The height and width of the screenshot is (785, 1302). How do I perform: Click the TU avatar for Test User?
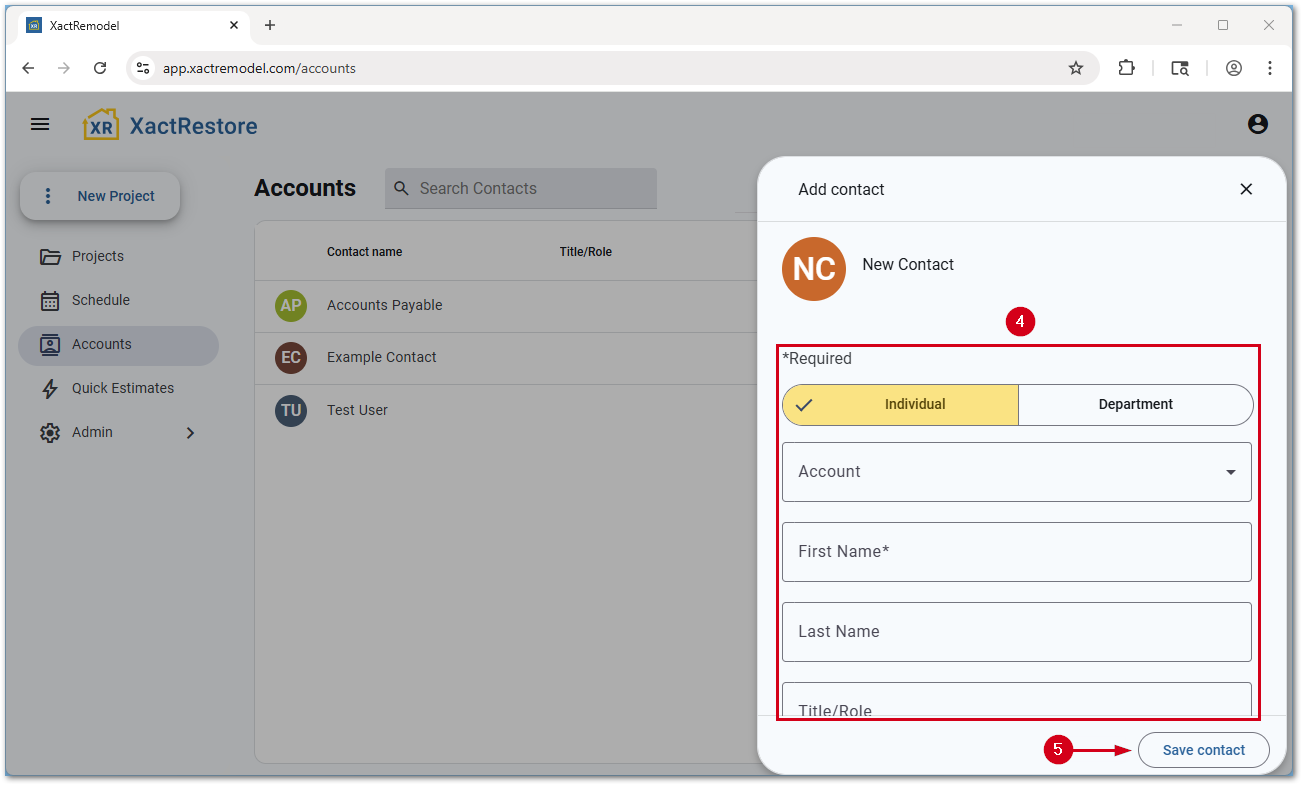pos(291,410)
